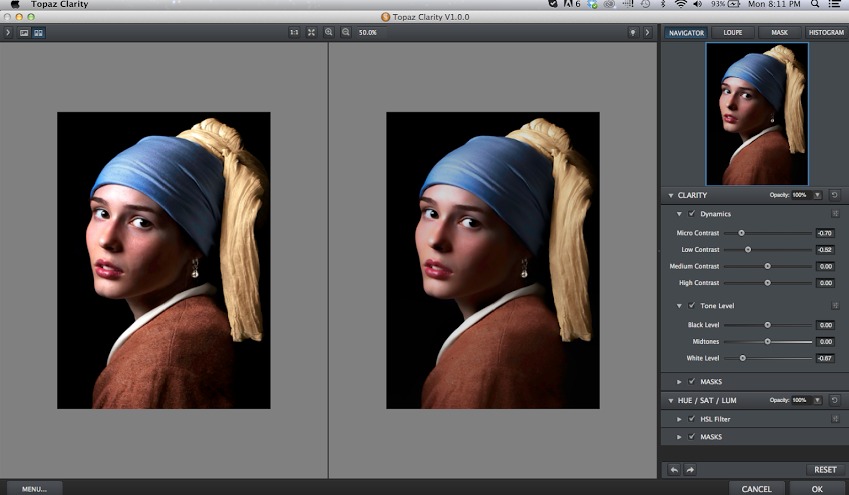The image size is (849, 495).
Task: Switch to the HISTOGRAM tab
Action: [826, 33]
